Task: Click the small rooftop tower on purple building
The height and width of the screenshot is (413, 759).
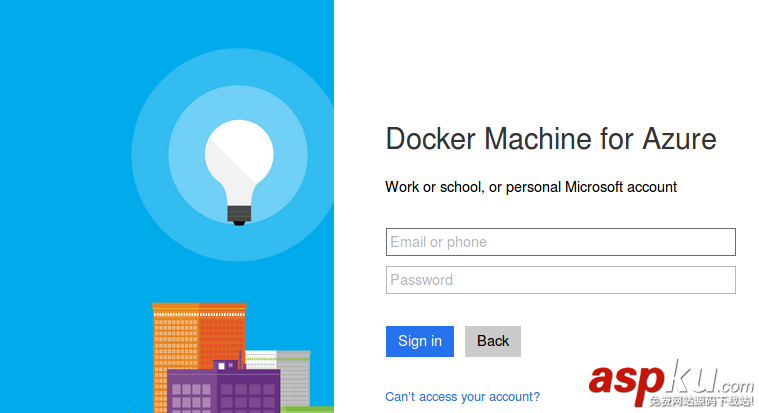Action: point(228,365)
